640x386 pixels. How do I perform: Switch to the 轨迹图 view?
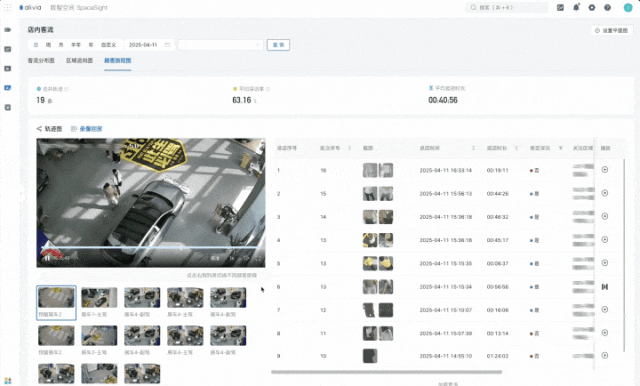(x=49, y=129)
